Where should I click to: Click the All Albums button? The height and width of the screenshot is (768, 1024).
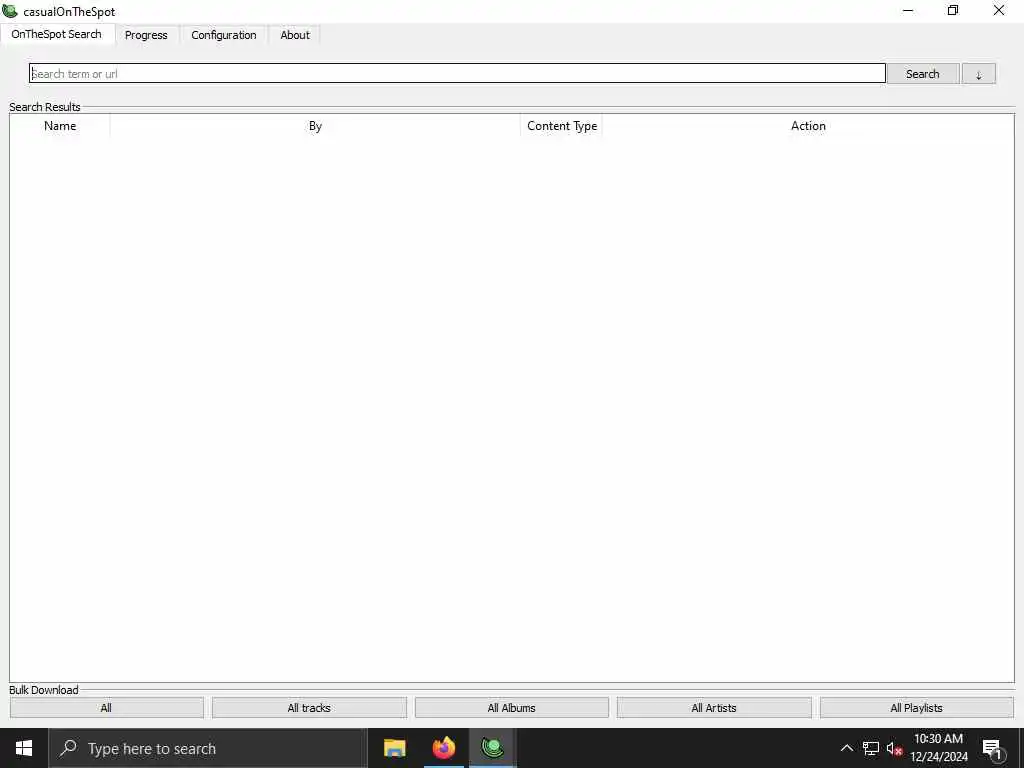511,708
